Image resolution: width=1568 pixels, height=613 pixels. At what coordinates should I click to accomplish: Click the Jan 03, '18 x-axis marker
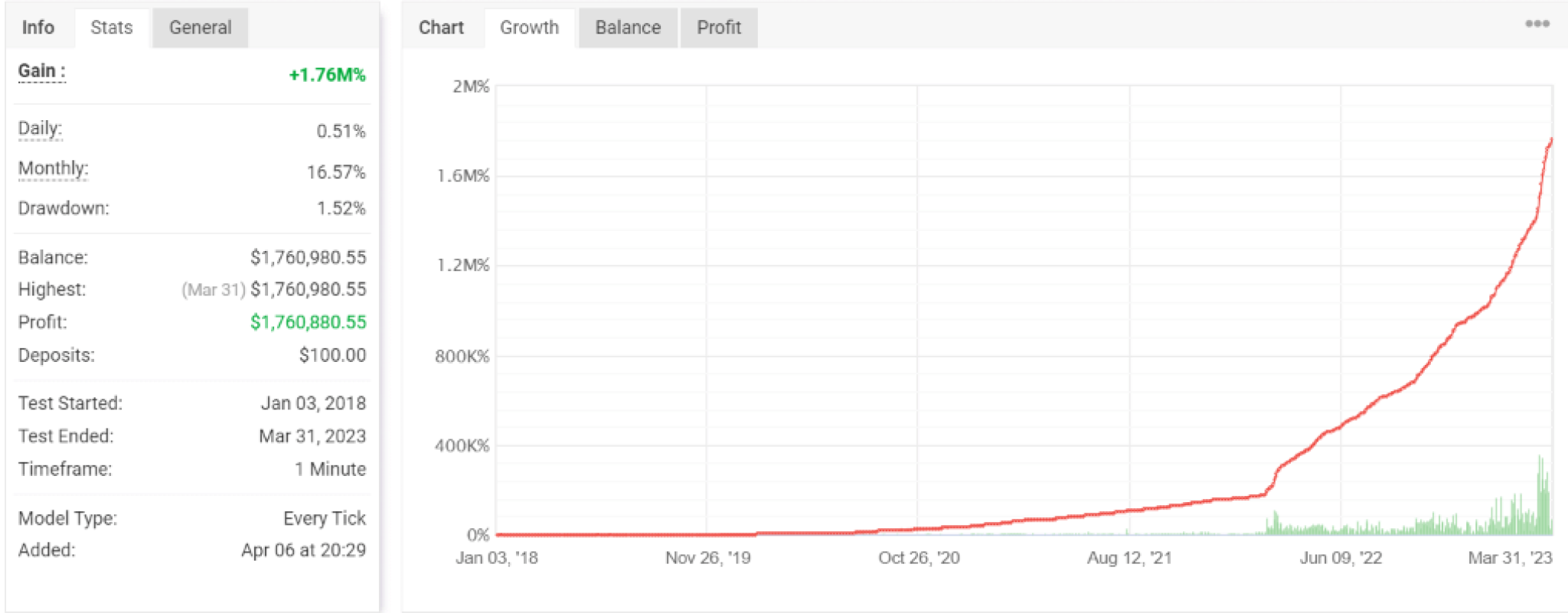click(x=497, y=558)
